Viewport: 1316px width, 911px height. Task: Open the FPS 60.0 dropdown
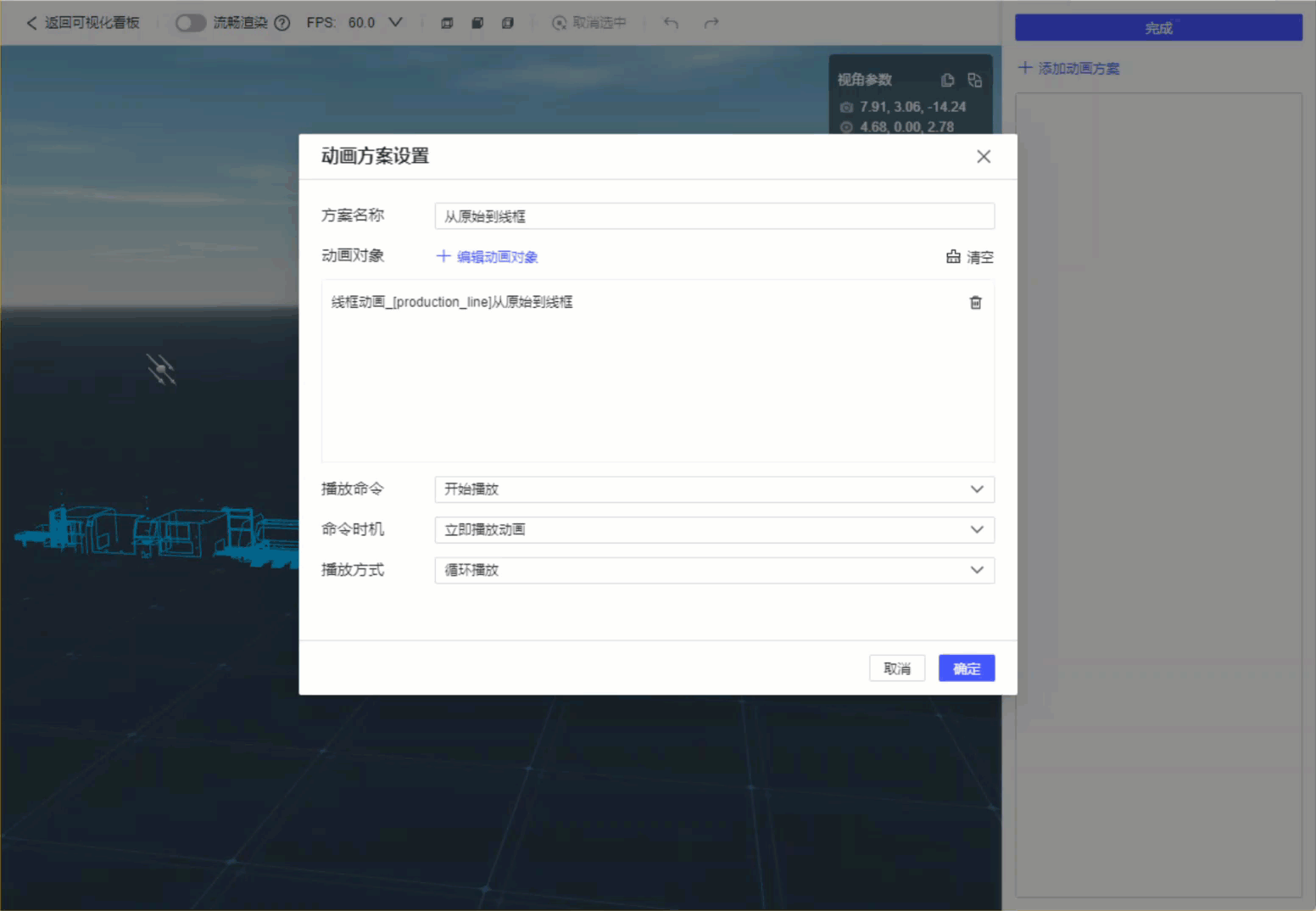(x=395, y=23)
